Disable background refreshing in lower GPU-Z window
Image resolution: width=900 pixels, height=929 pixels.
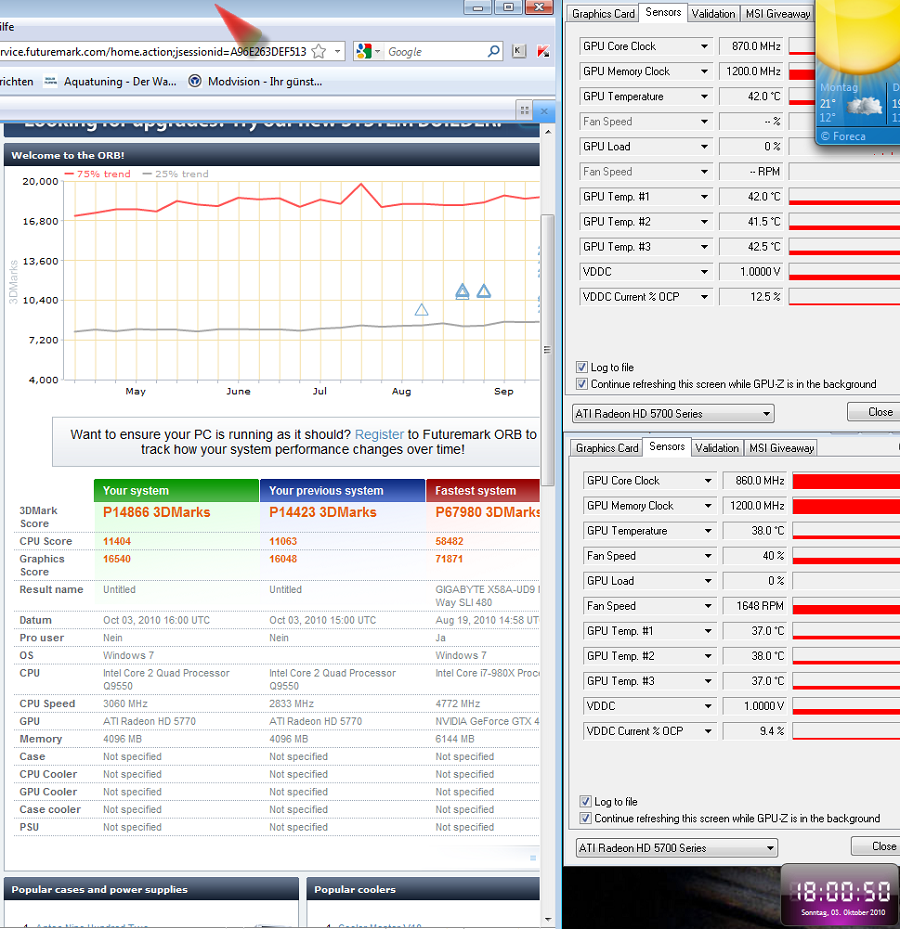[x=585, y=818]
